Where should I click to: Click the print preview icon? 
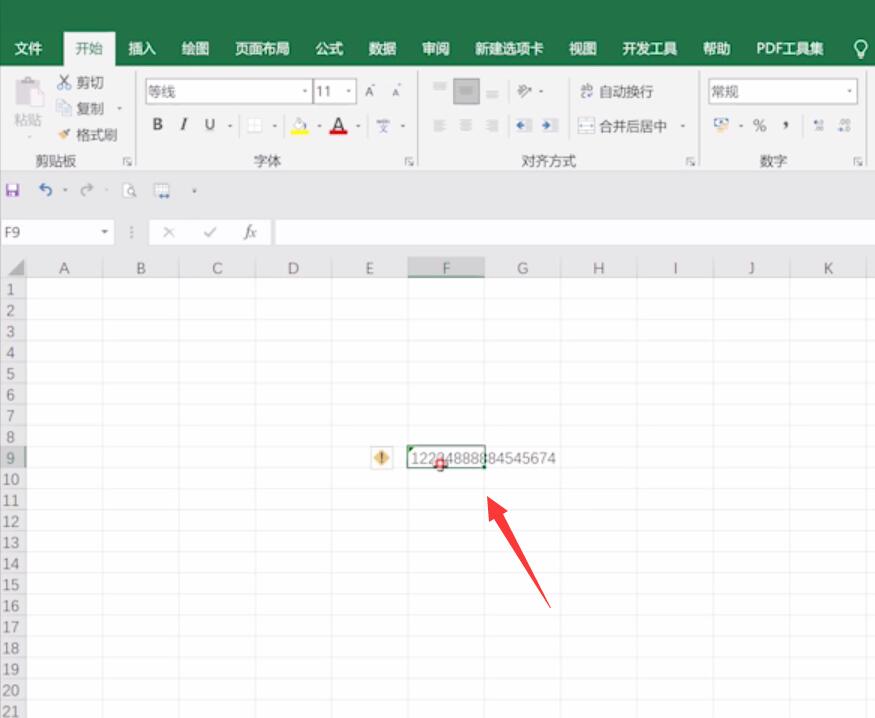pyautogui.click(x=129, y=191)
